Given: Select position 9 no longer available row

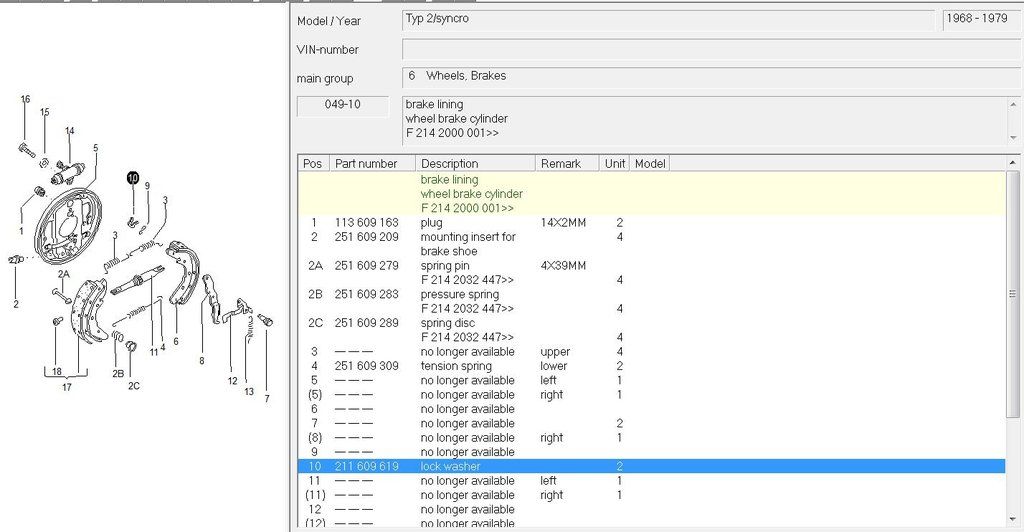Looking at the screenshot, I should 651,452.
